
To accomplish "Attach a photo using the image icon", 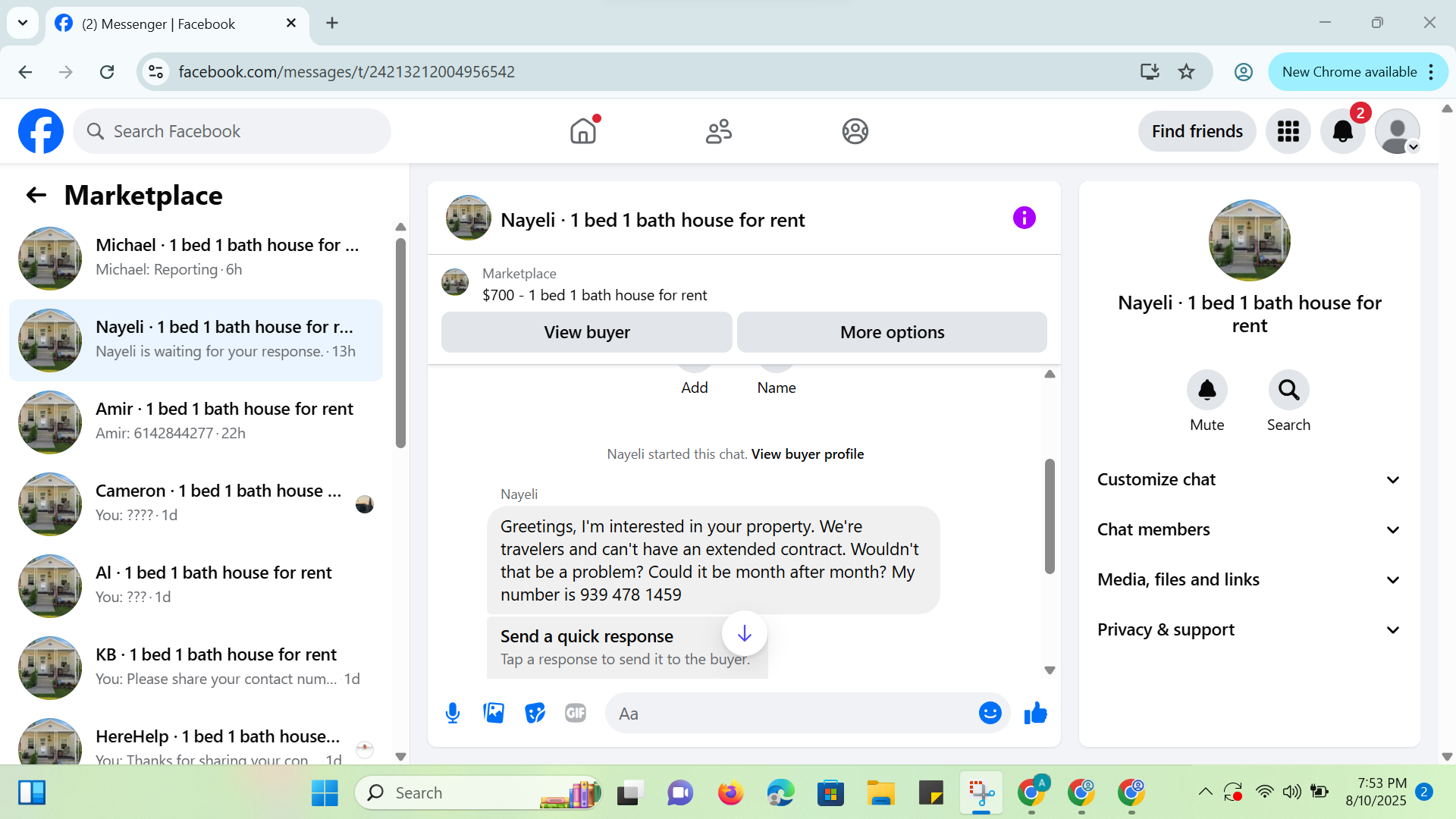I will (x=494, y=713).
